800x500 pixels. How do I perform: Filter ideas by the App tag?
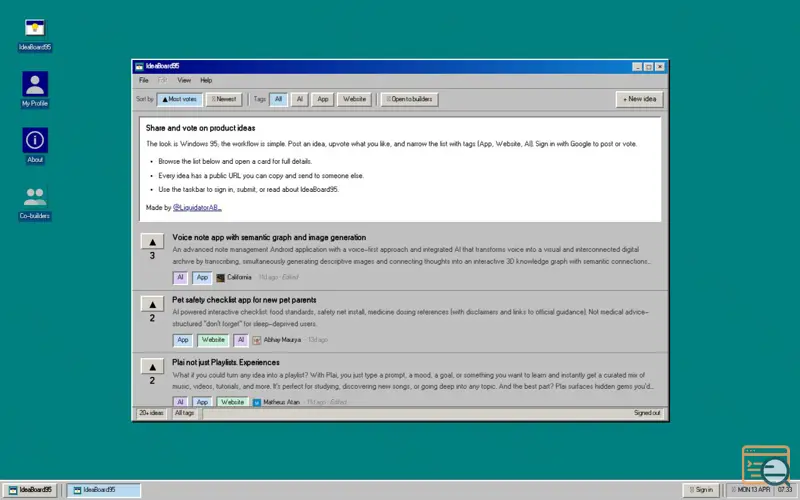(x=323, y=99)
